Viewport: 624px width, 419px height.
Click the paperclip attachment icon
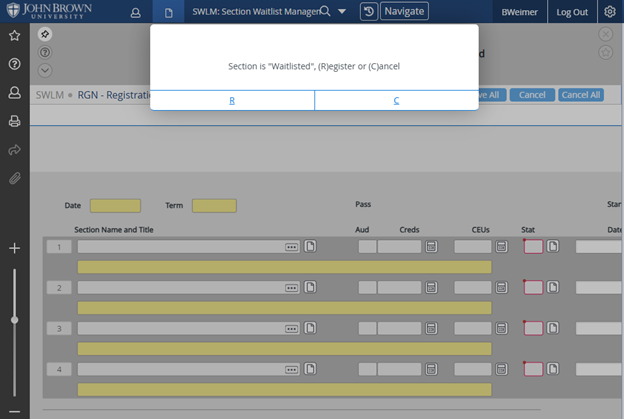[14, 179]
